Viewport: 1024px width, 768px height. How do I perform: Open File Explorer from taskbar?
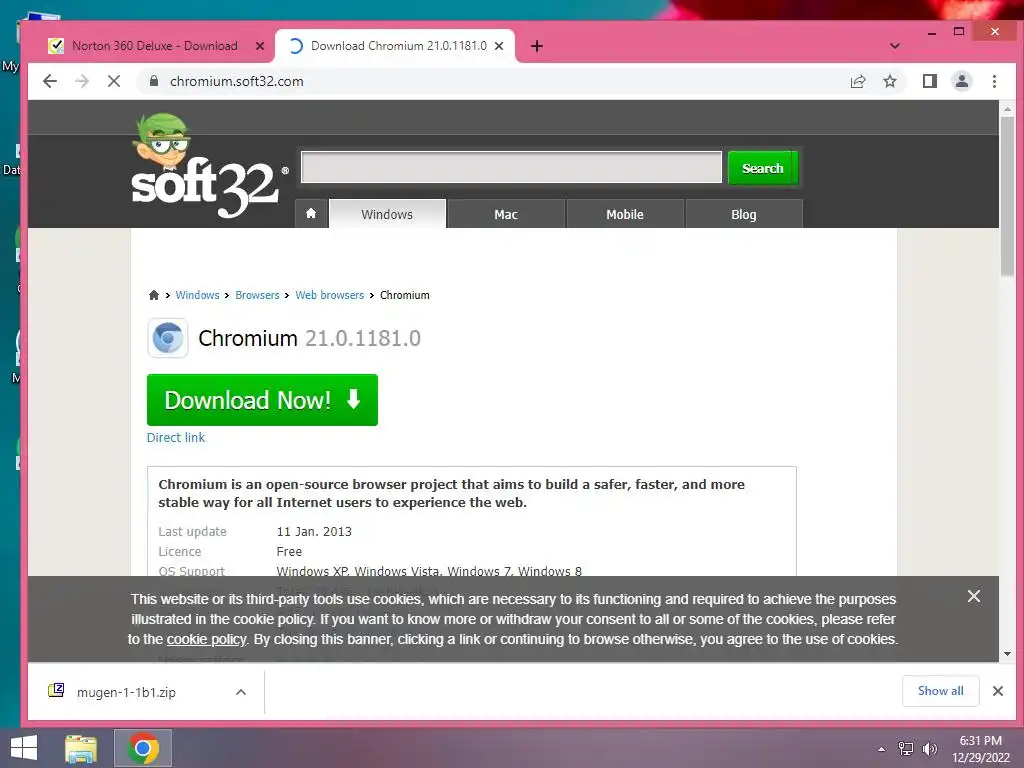coord(81,748)
